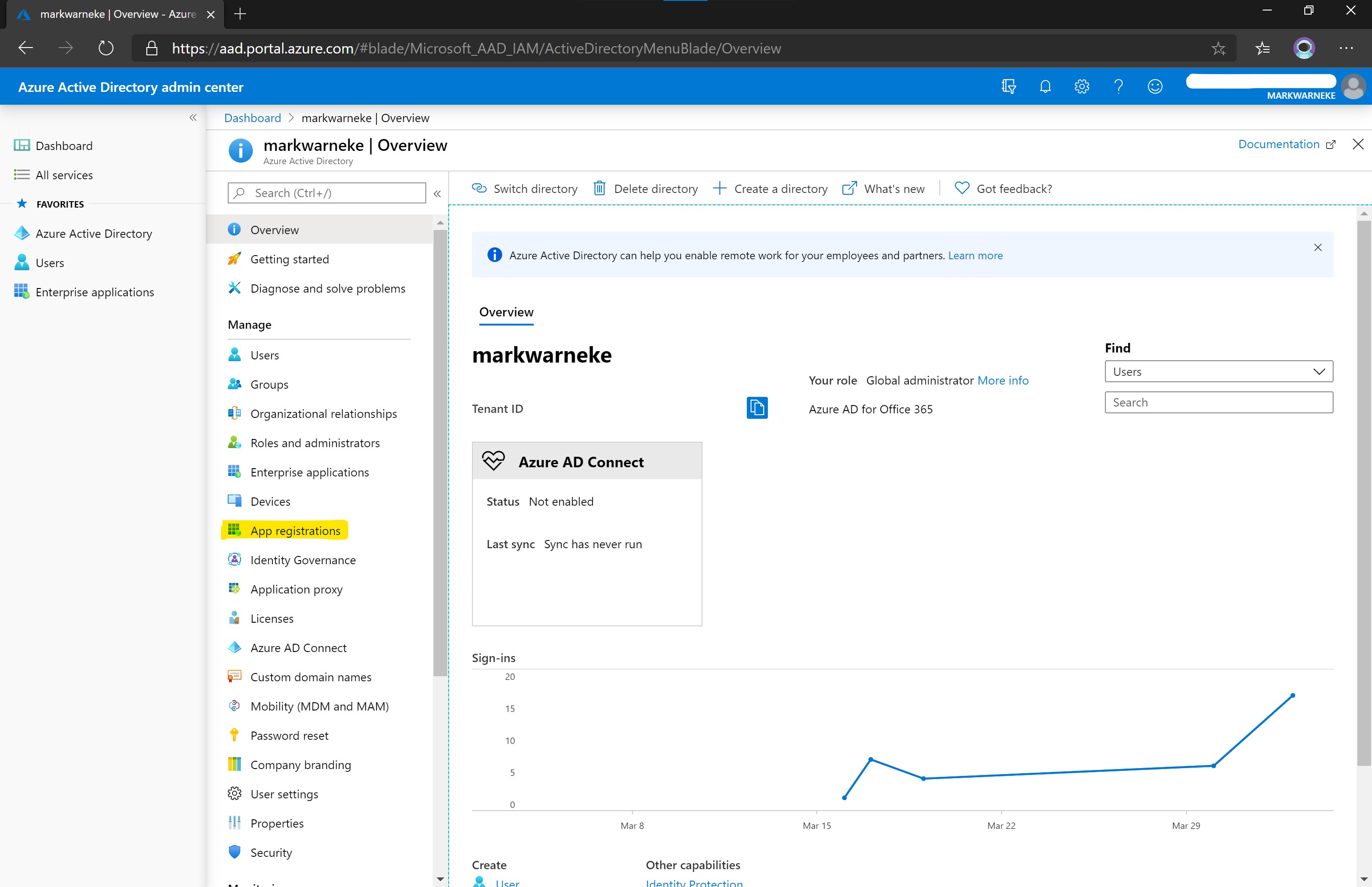Click Create a directory command

(771, 188)
